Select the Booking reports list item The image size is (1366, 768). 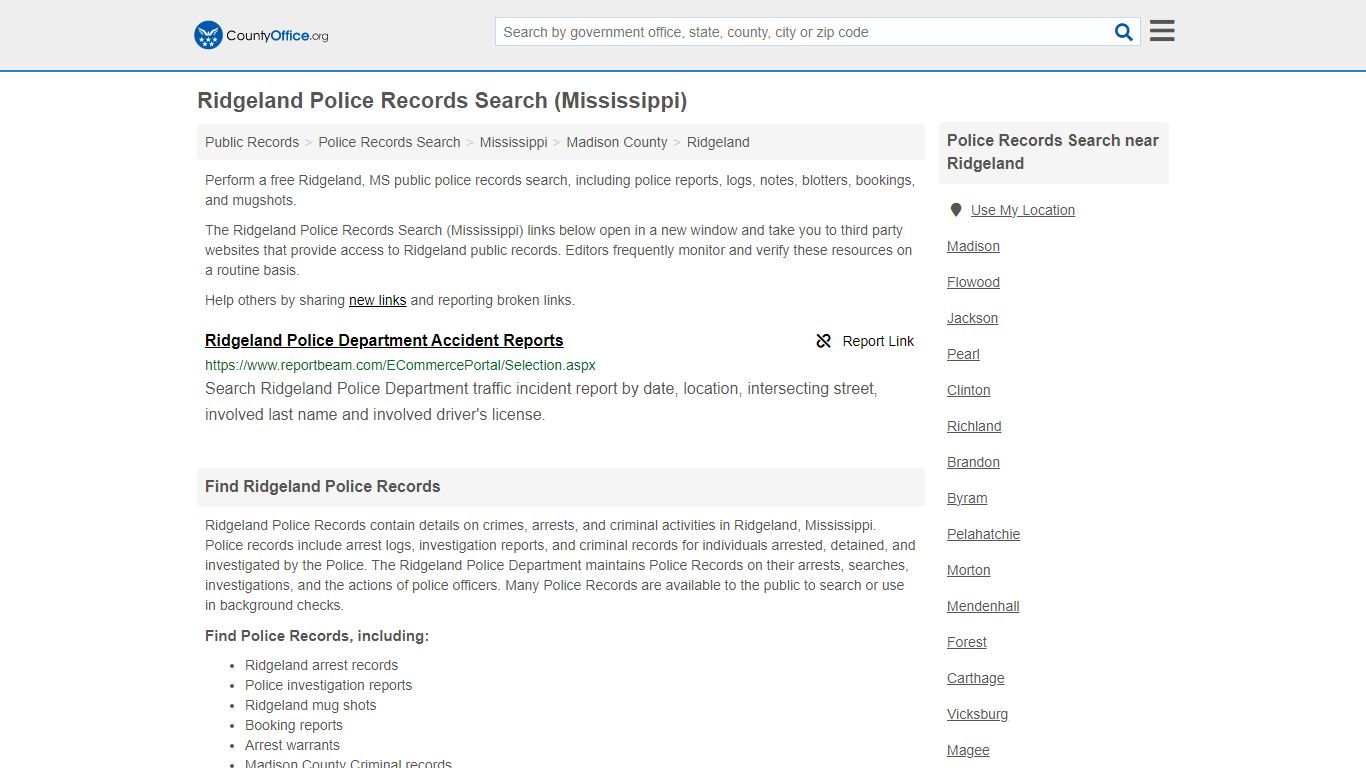tap(293, 725)
